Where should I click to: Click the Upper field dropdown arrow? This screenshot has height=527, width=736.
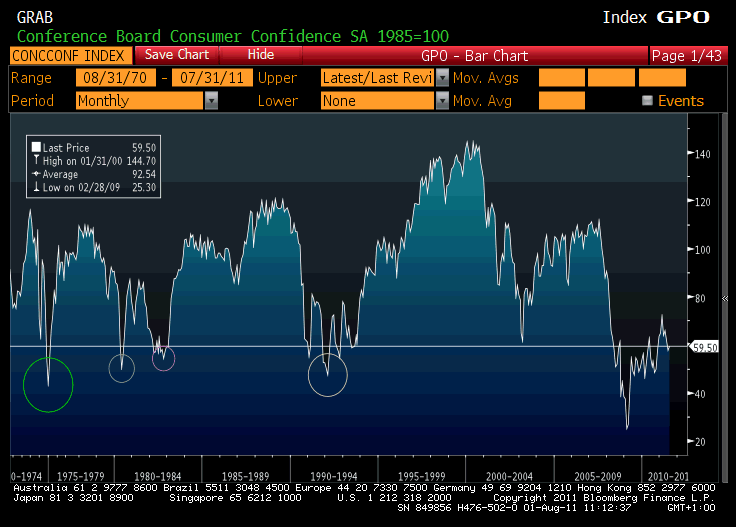[x=442, y=77]
